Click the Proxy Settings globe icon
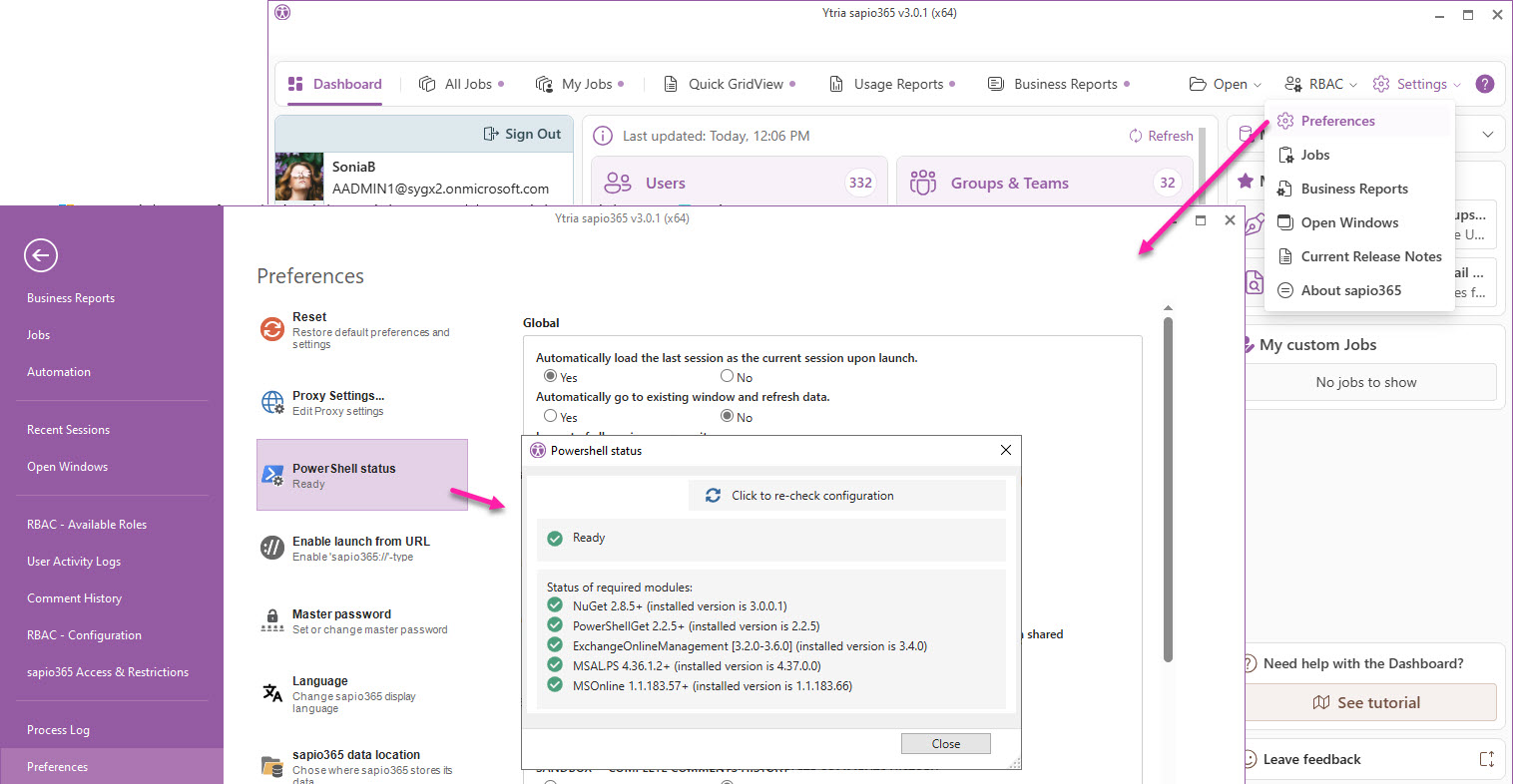Screen dimensions: 1513x784 coord(272,402)
